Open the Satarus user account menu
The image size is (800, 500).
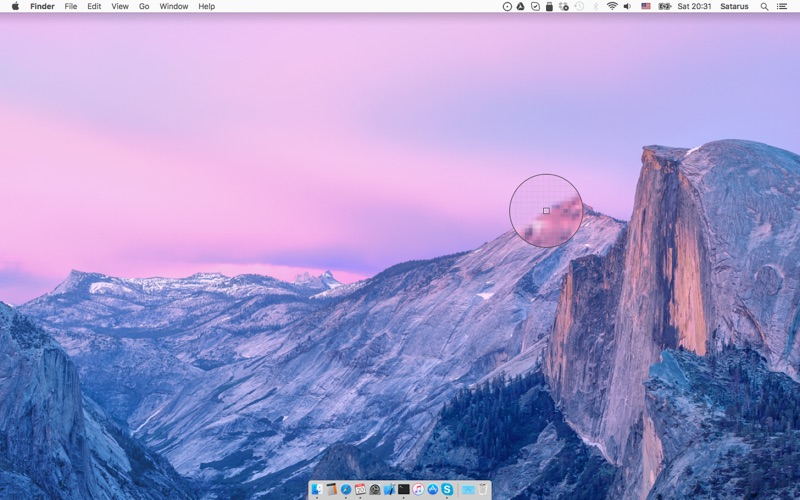[734, 7]
